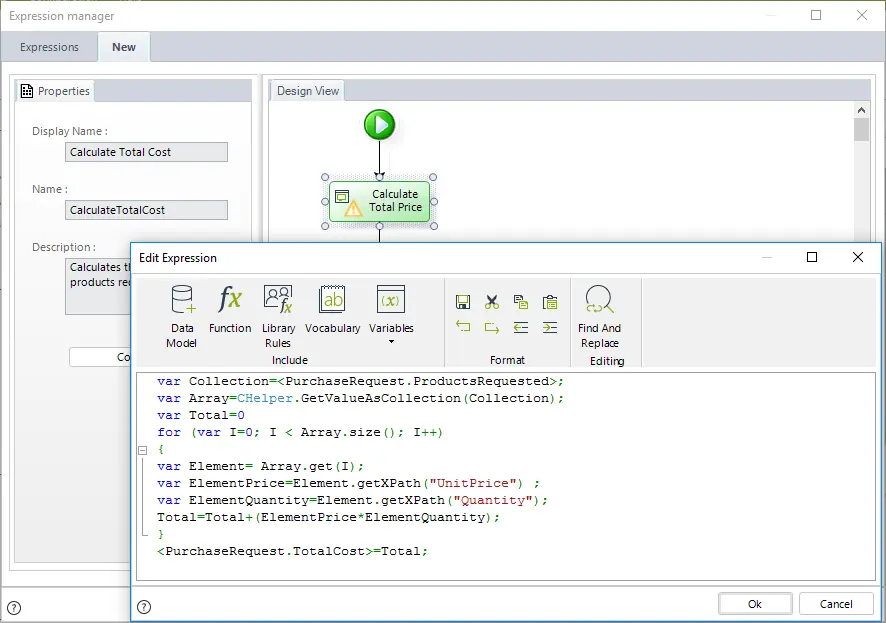Cut selection with the scissors icon
886x623 pixels.
492,302
